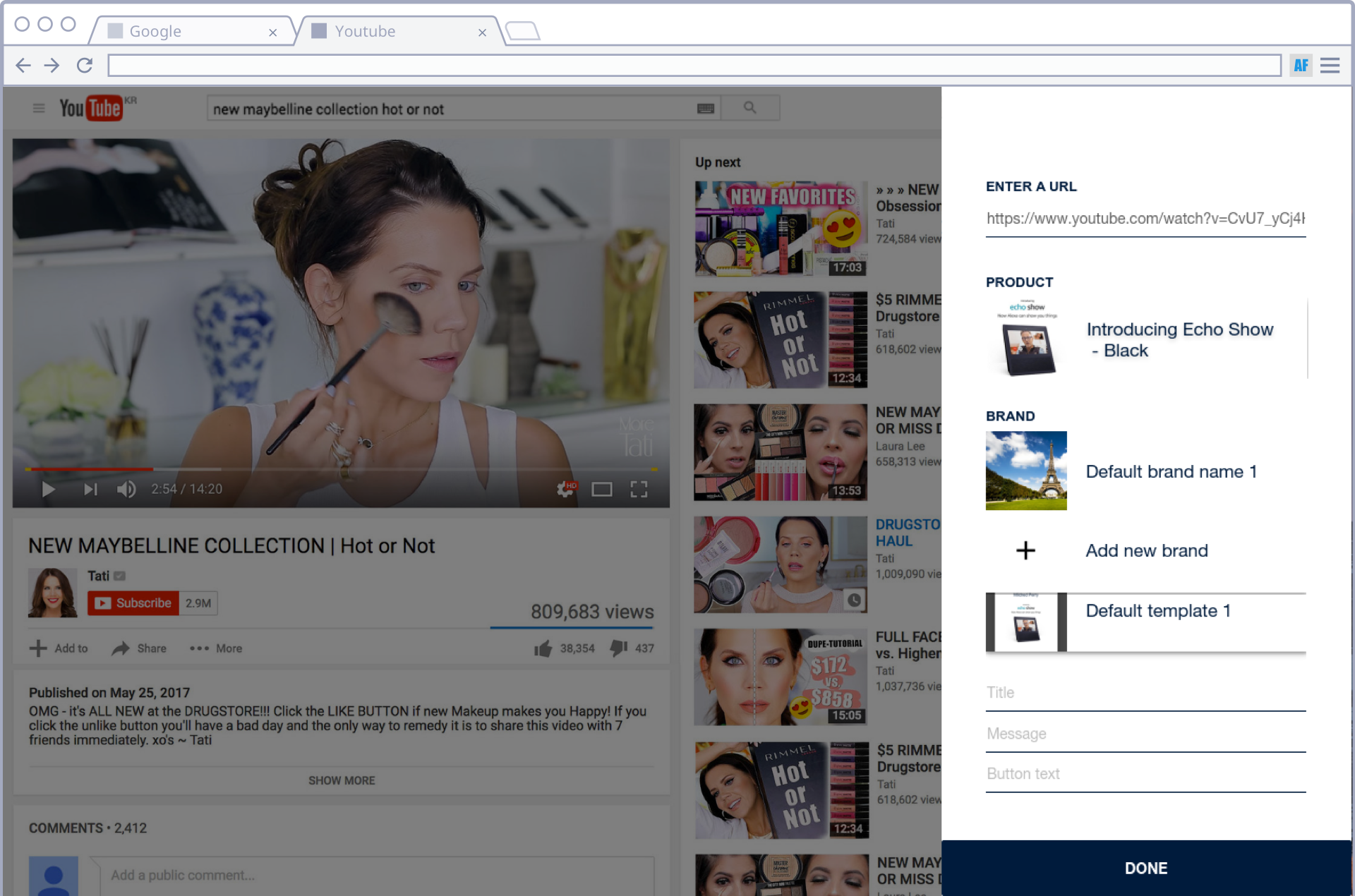Viewport: 1355px width, 896px height.
Task: Go back with the browser back arrow
Action: (23, 66)
